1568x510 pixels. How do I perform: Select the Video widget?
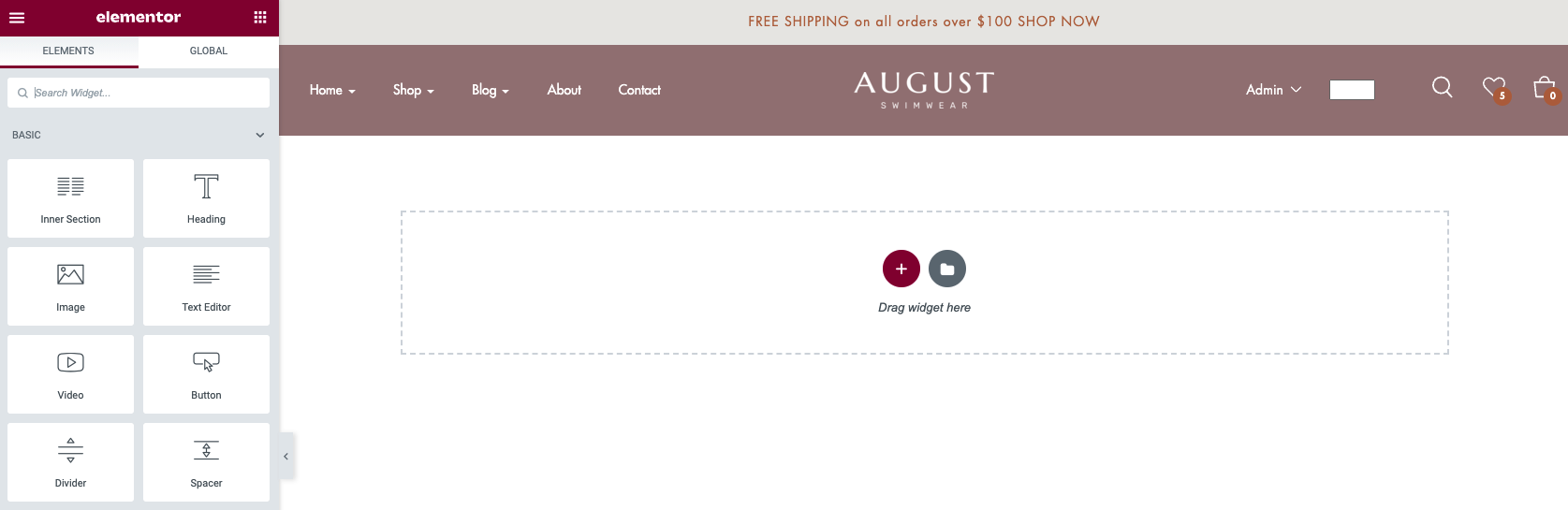[x=71, y=374]
